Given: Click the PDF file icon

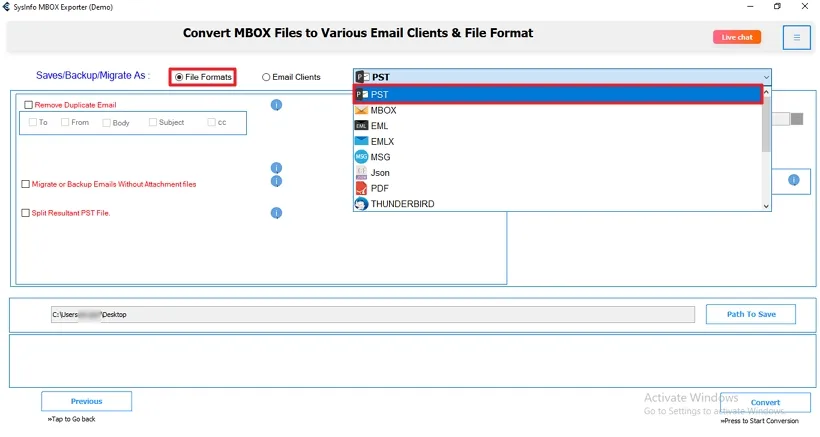Looking at the screenshot, I should point(361,188).
